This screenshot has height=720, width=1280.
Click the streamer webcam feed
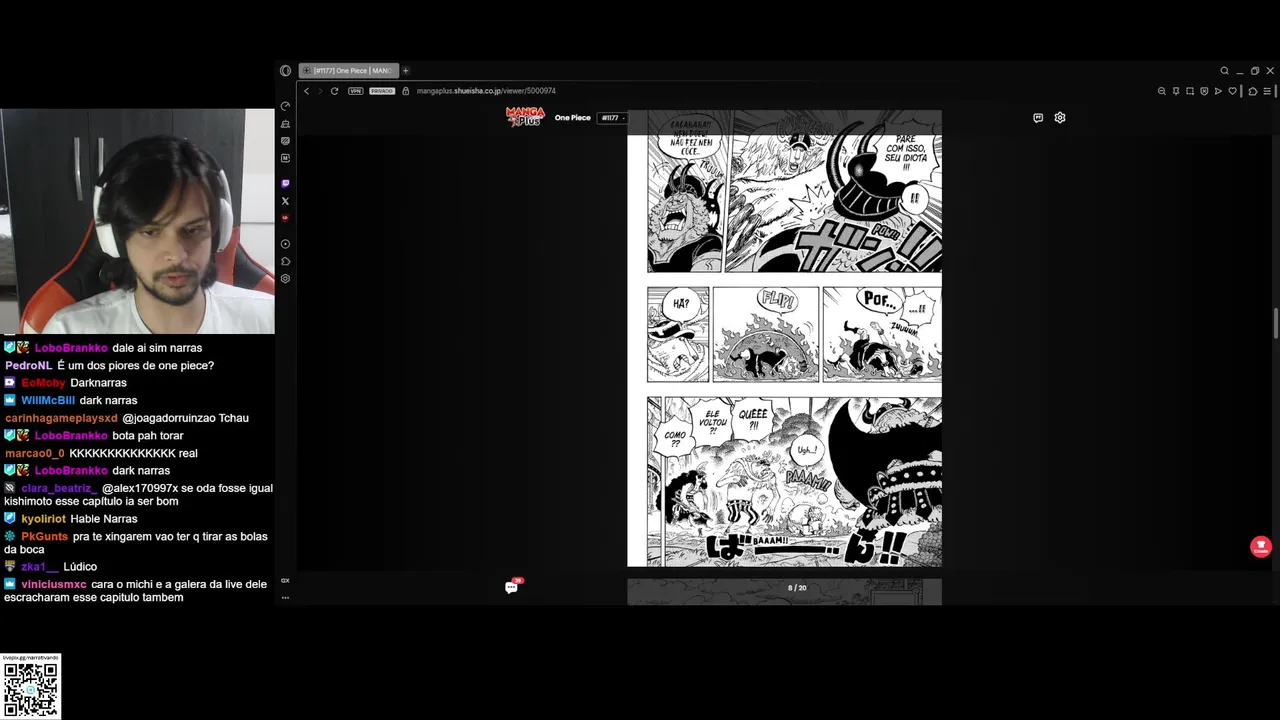(x=137, y=221)
